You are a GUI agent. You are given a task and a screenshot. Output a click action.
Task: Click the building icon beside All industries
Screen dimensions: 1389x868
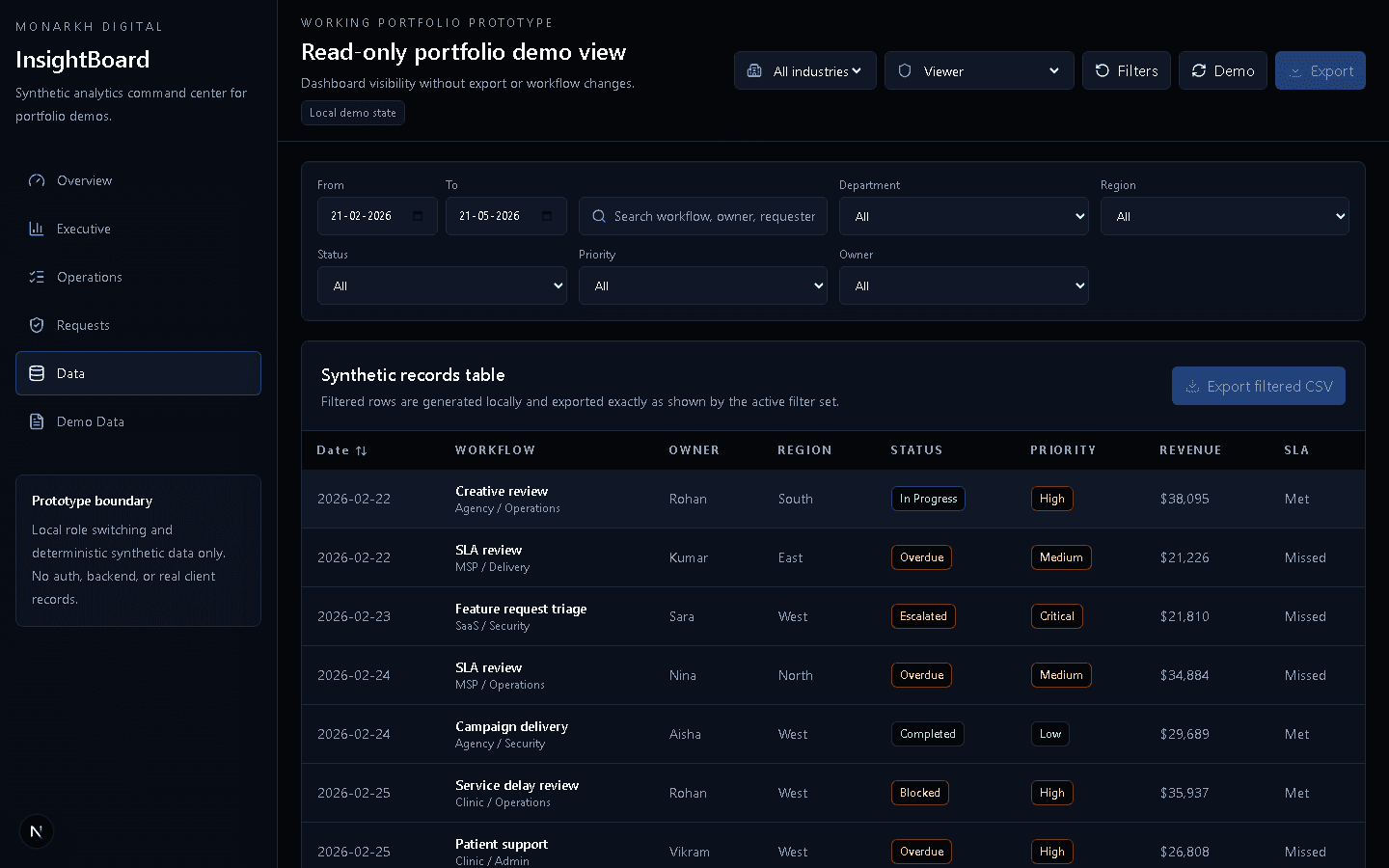tap(754, 70)
